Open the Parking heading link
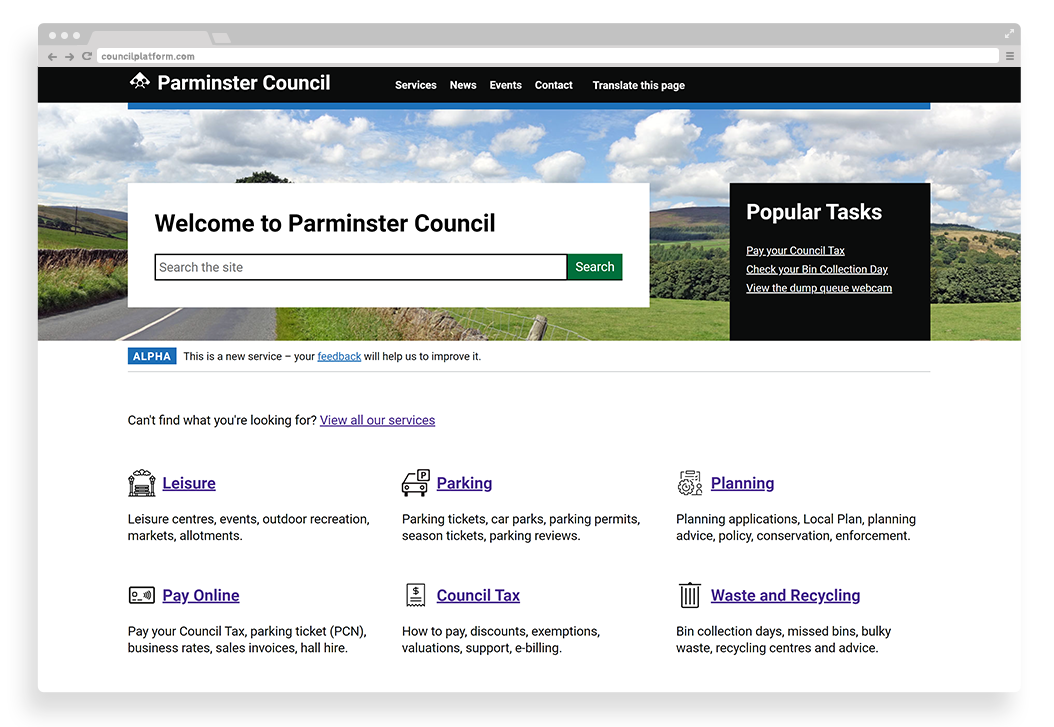The image size is (1054, 727). coord(464,483)
